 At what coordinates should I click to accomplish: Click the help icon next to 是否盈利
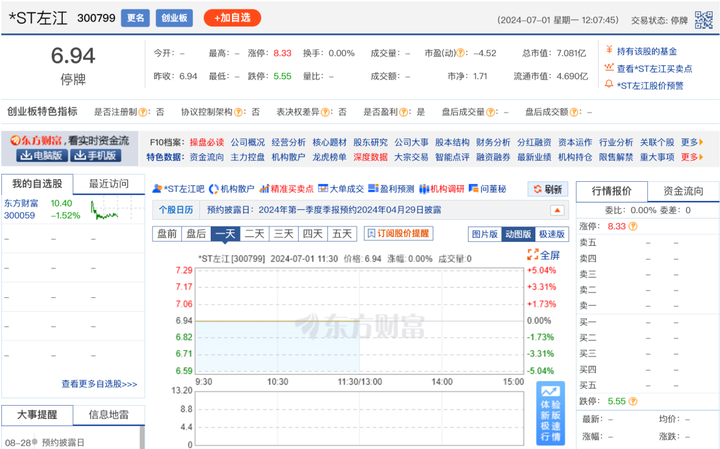(x=403, y=112)
